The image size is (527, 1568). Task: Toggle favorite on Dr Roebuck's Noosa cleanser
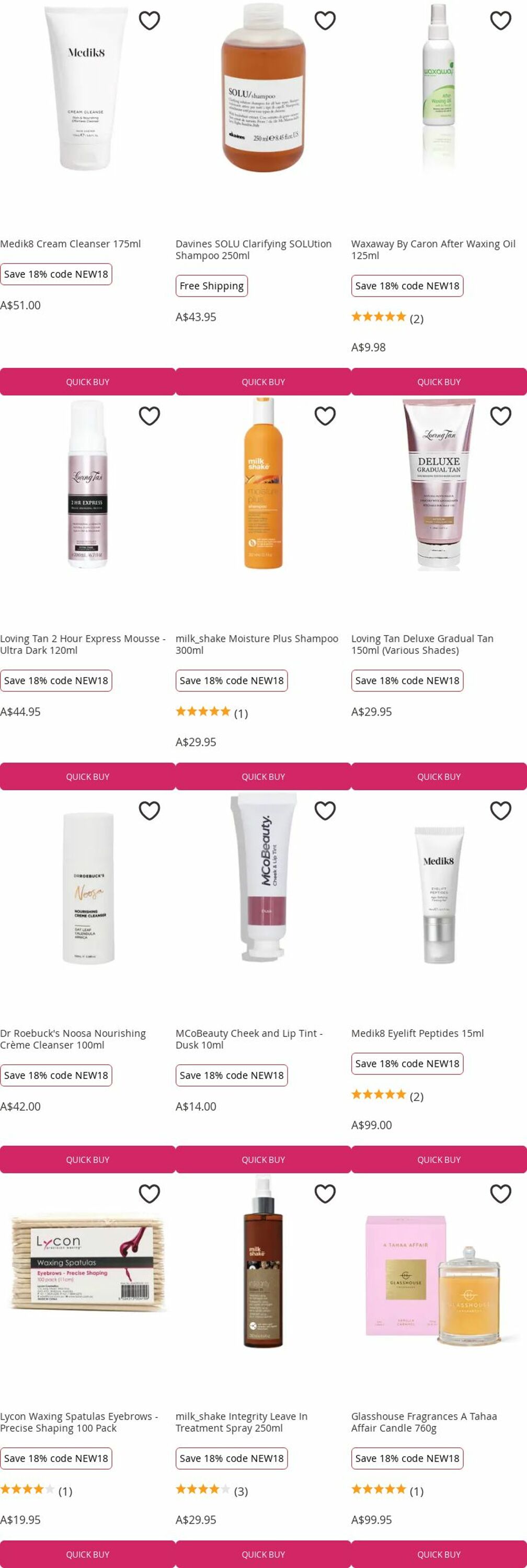point(149,810)
